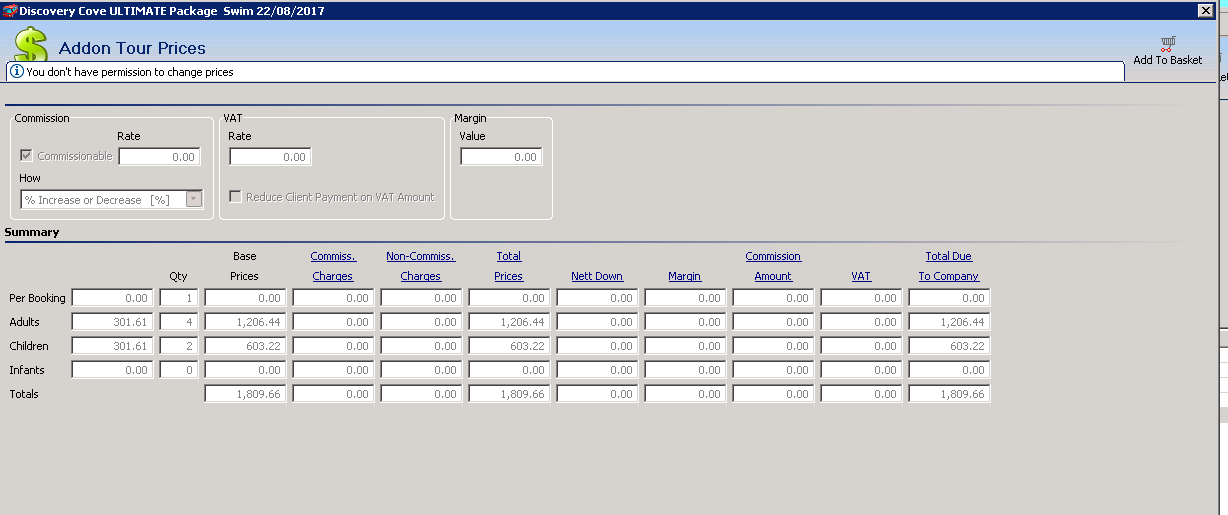
Task: Click Per Booking quantity field
Action: pyautogui.click(x=179, y=298)
